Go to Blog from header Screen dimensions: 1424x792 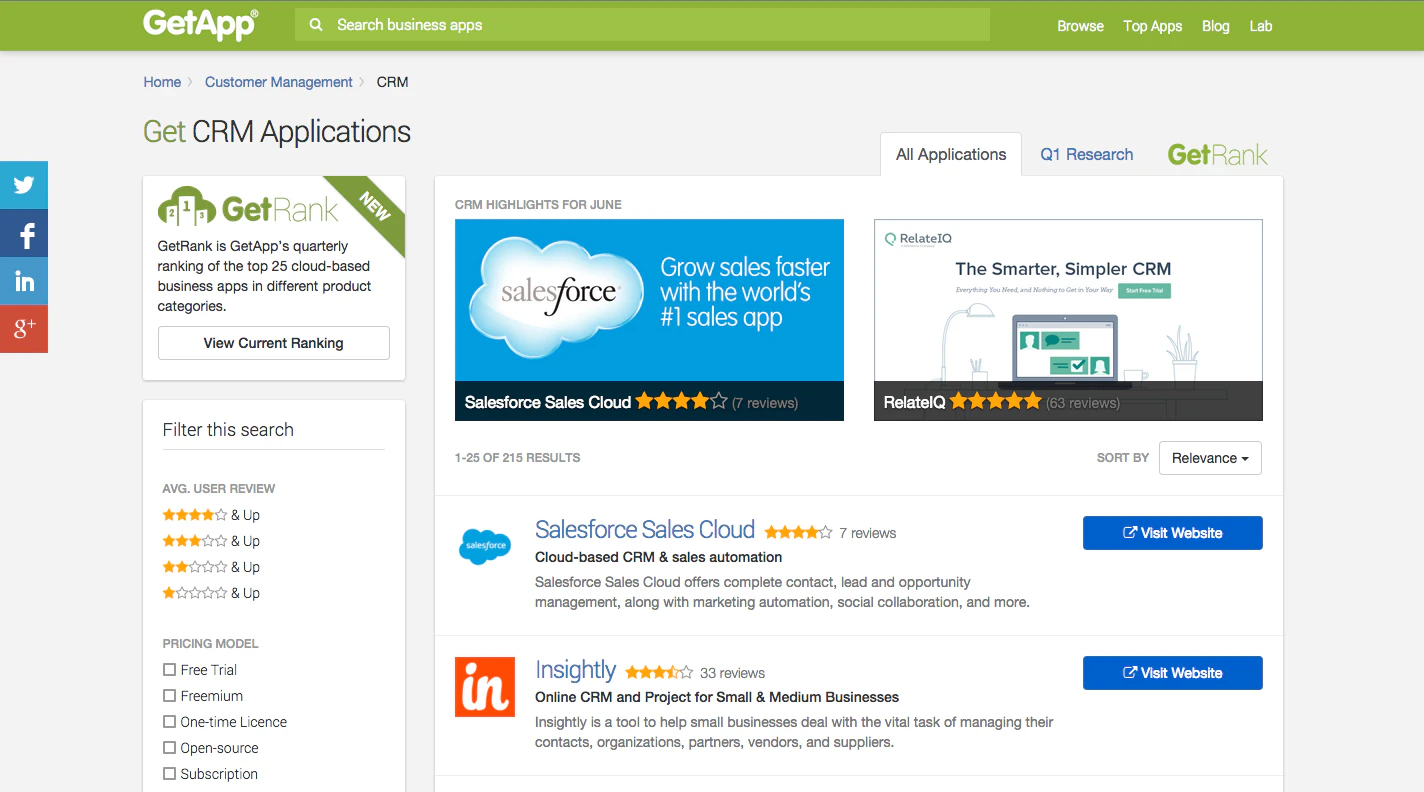[1215, 26]
